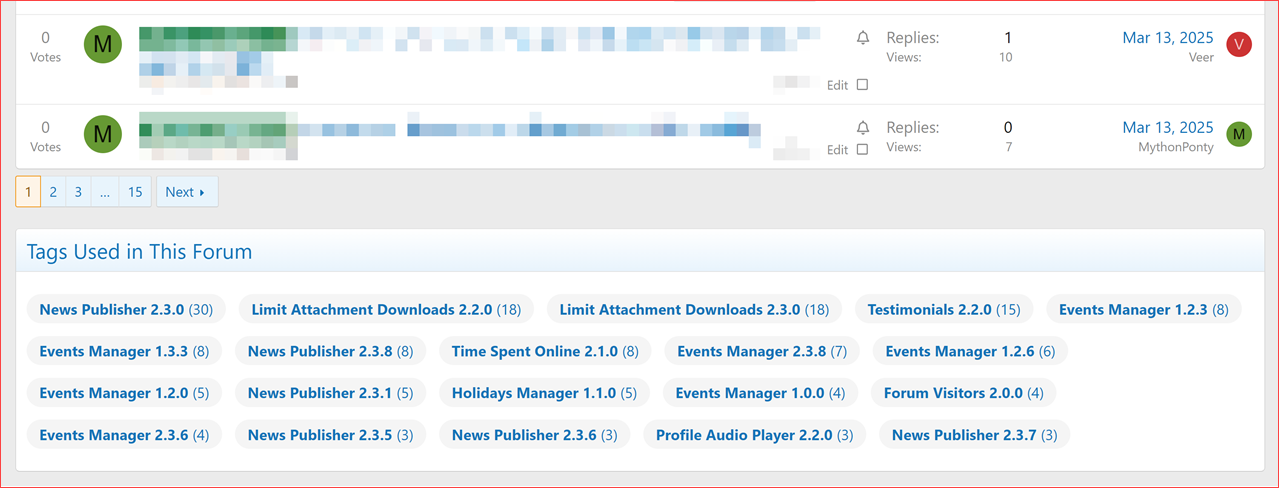Viewport: 1279px width, 488px height.
Task: Click the green M avatar of thread with 1 reply
Action: 102,44
